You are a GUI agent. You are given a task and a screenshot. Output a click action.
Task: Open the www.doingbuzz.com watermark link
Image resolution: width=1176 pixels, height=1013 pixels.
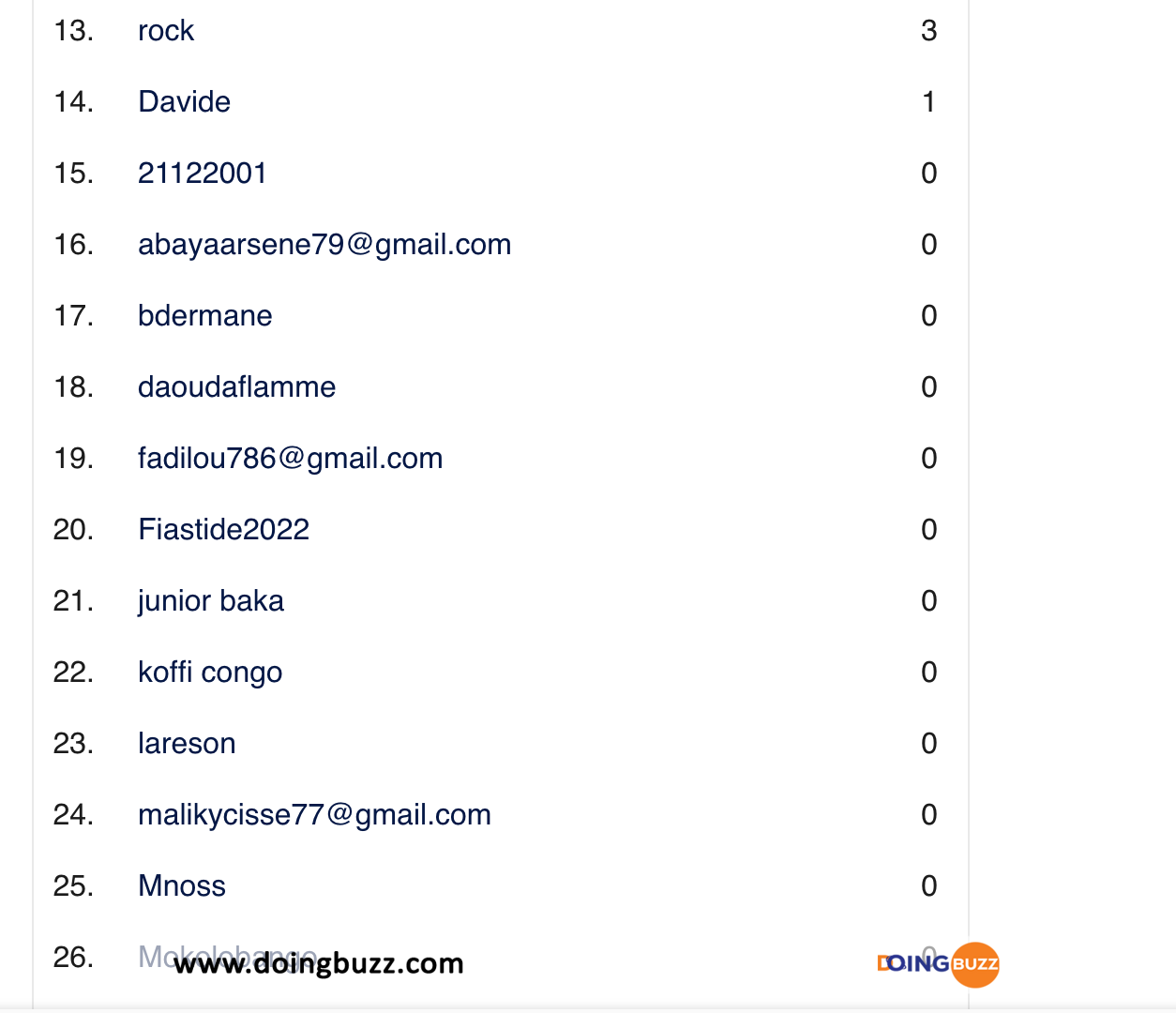319,963
